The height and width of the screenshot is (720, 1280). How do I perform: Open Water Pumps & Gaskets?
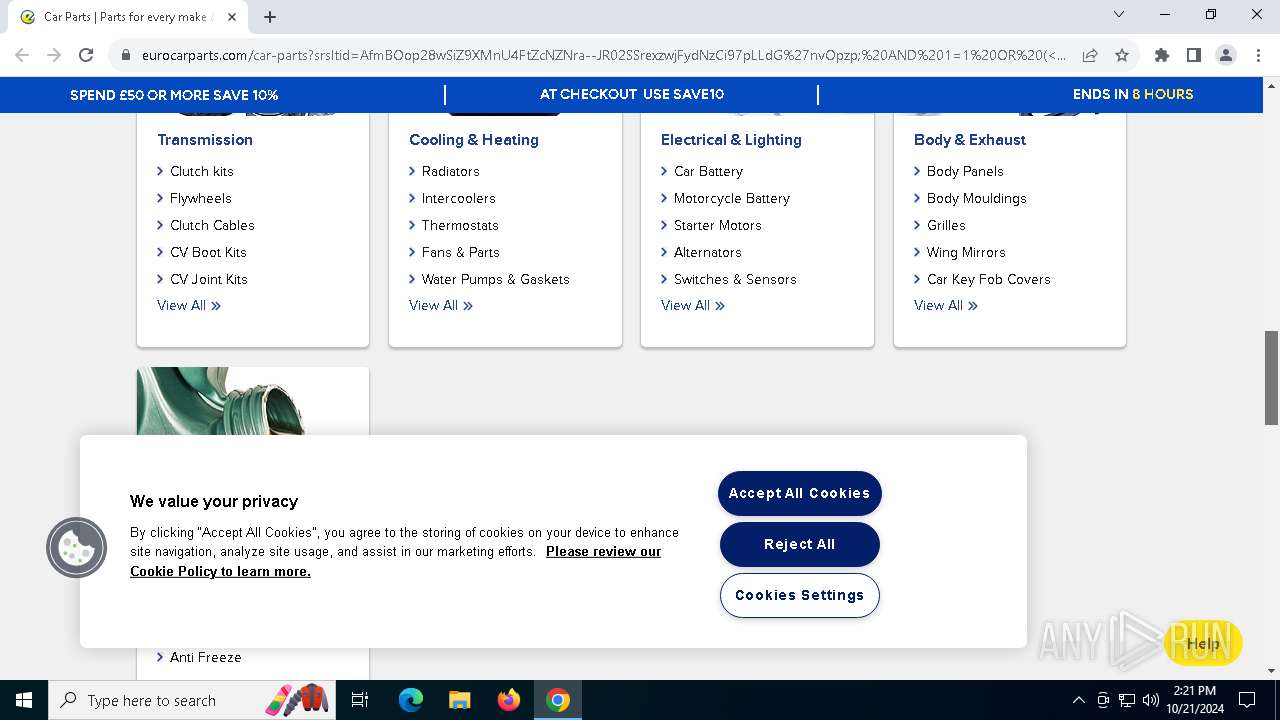coord(495,279)
